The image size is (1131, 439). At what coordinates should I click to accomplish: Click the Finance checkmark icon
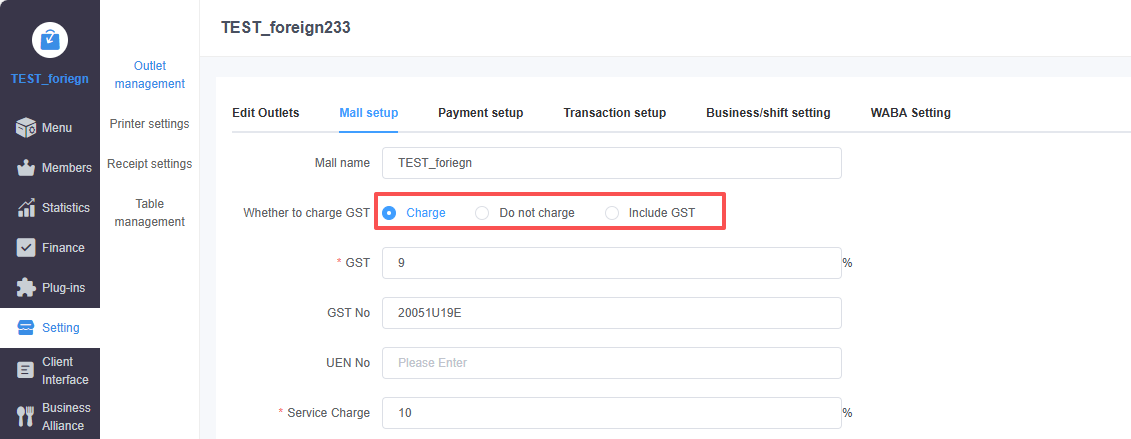point(26,248)
